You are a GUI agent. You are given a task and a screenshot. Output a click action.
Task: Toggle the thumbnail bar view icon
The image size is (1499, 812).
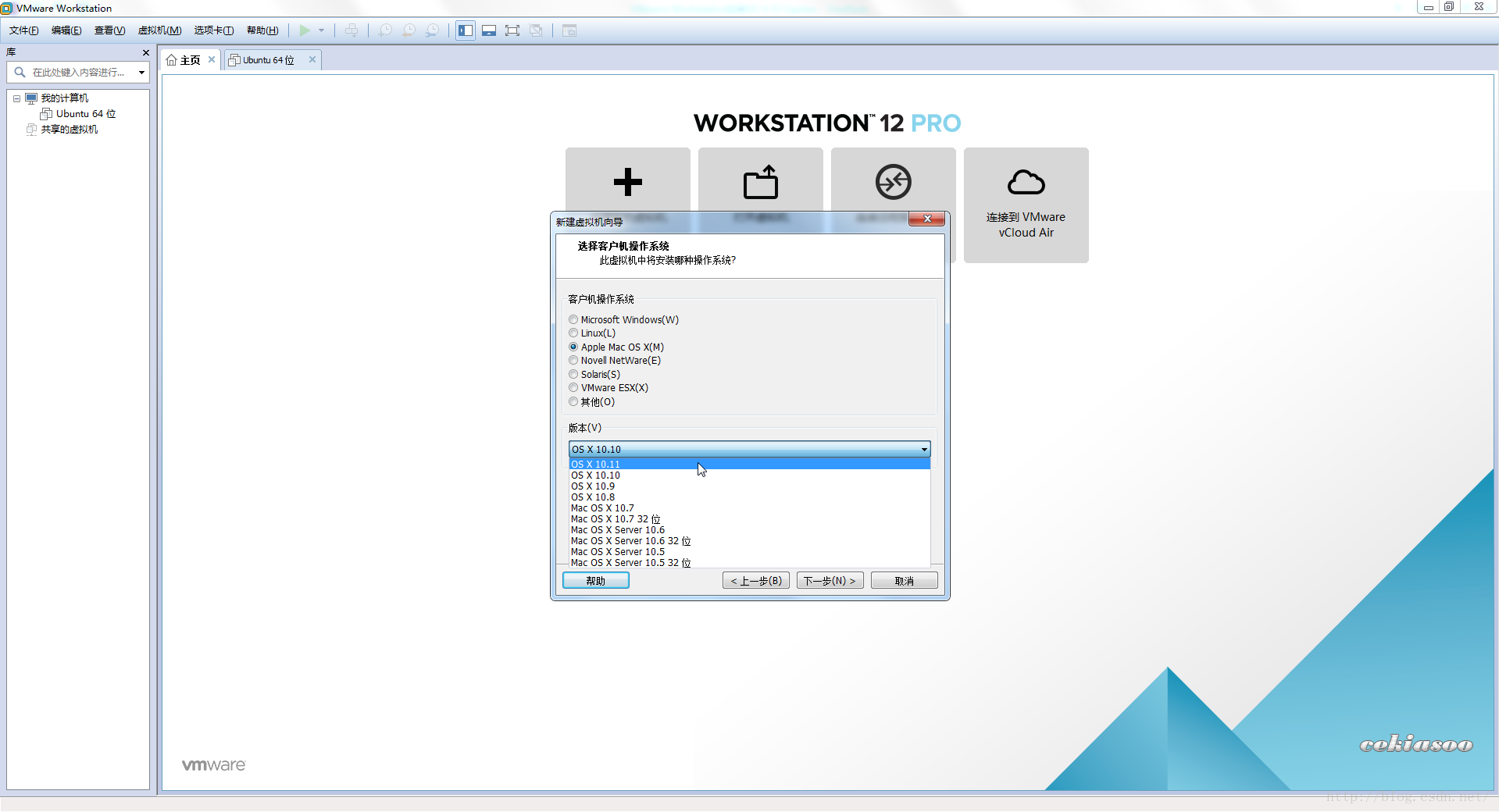[489, 30]
